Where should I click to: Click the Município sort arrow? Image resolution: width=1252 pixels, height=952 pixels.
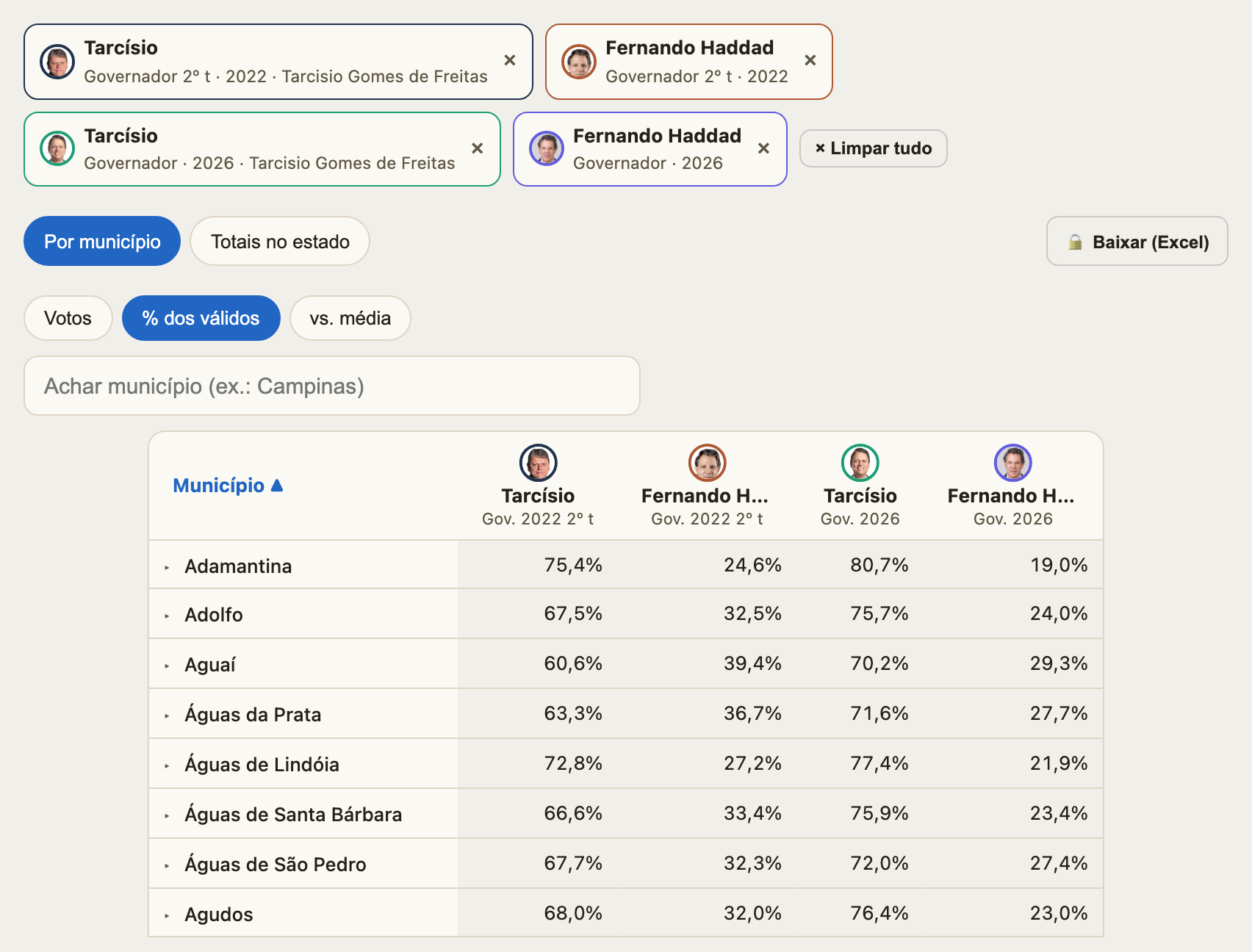277,485
